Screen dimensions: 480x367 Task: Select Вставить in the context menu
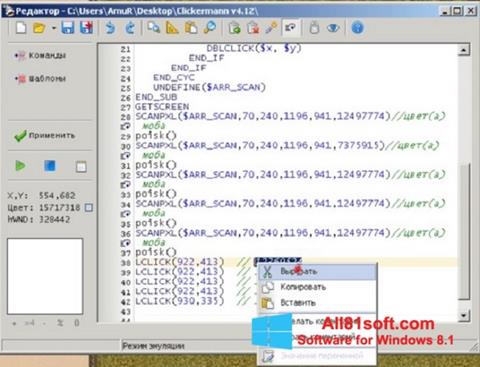pyautogui.click(x=318, y=303)
